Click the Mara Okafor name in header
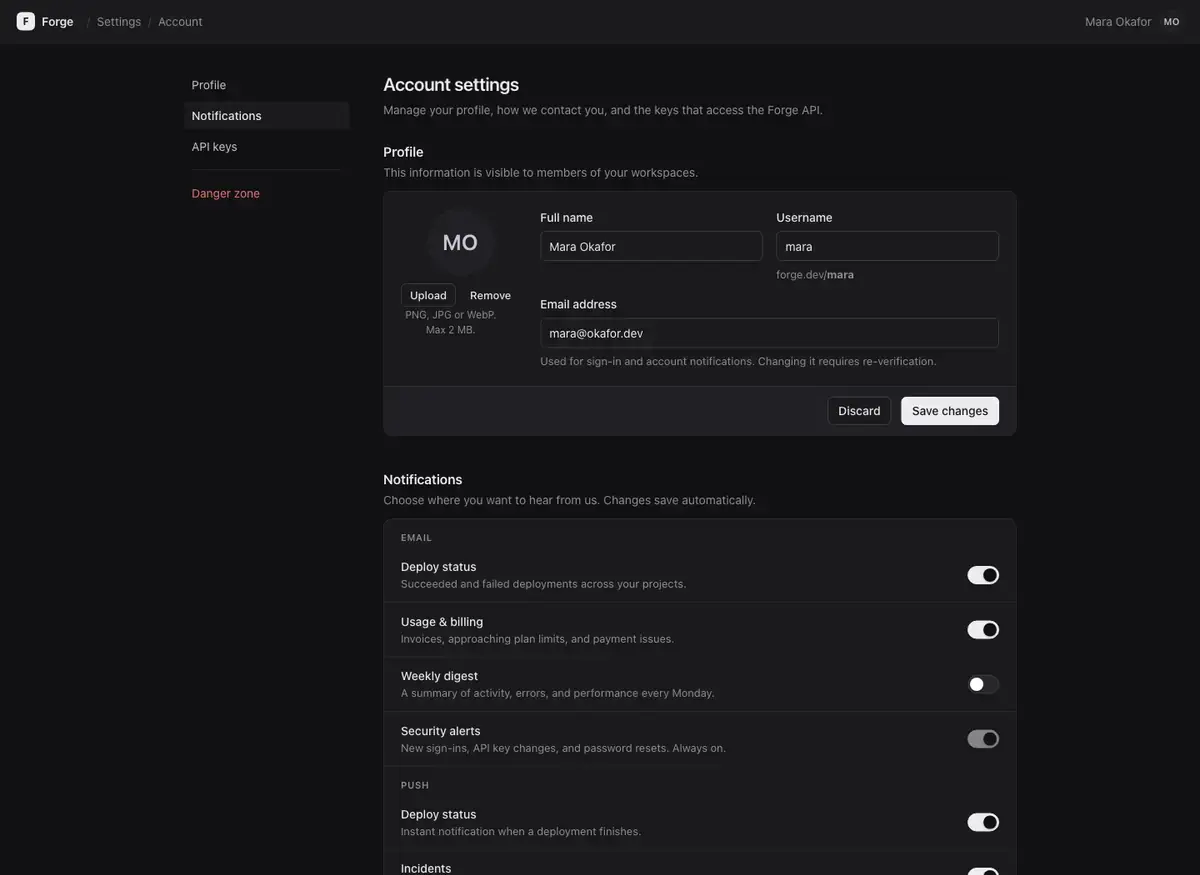 (x=1118, y=21)
